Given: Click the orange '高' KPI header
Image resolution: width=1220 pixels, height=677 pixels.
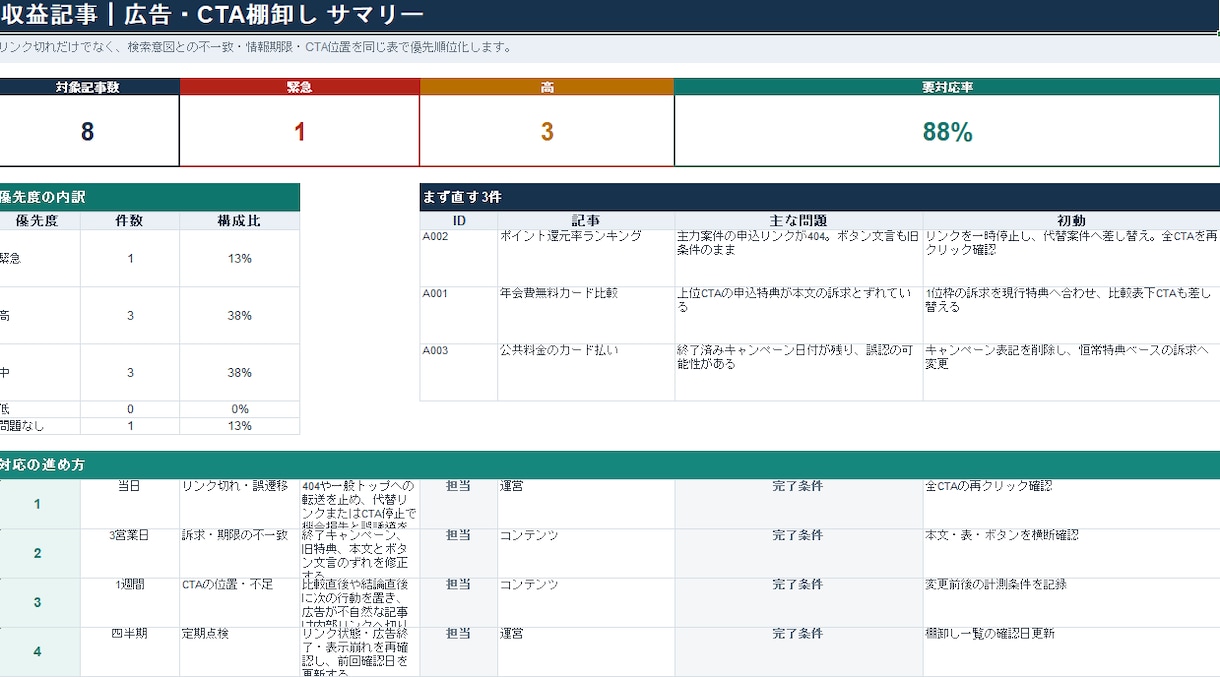Looking at the screenshot, I should [547, 87].
